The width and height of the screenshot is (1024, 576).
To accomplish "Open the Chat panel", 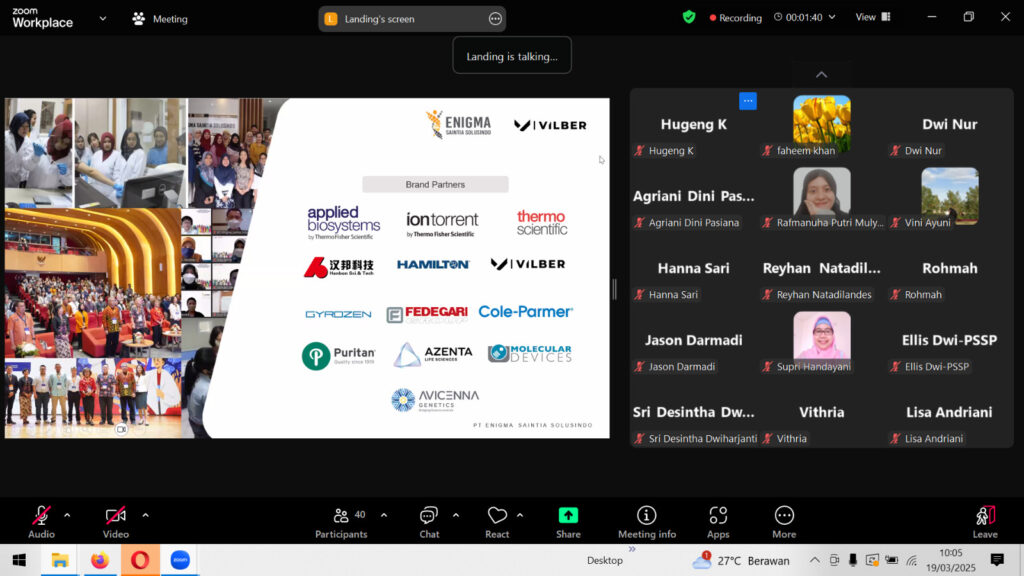I will 429,522.
